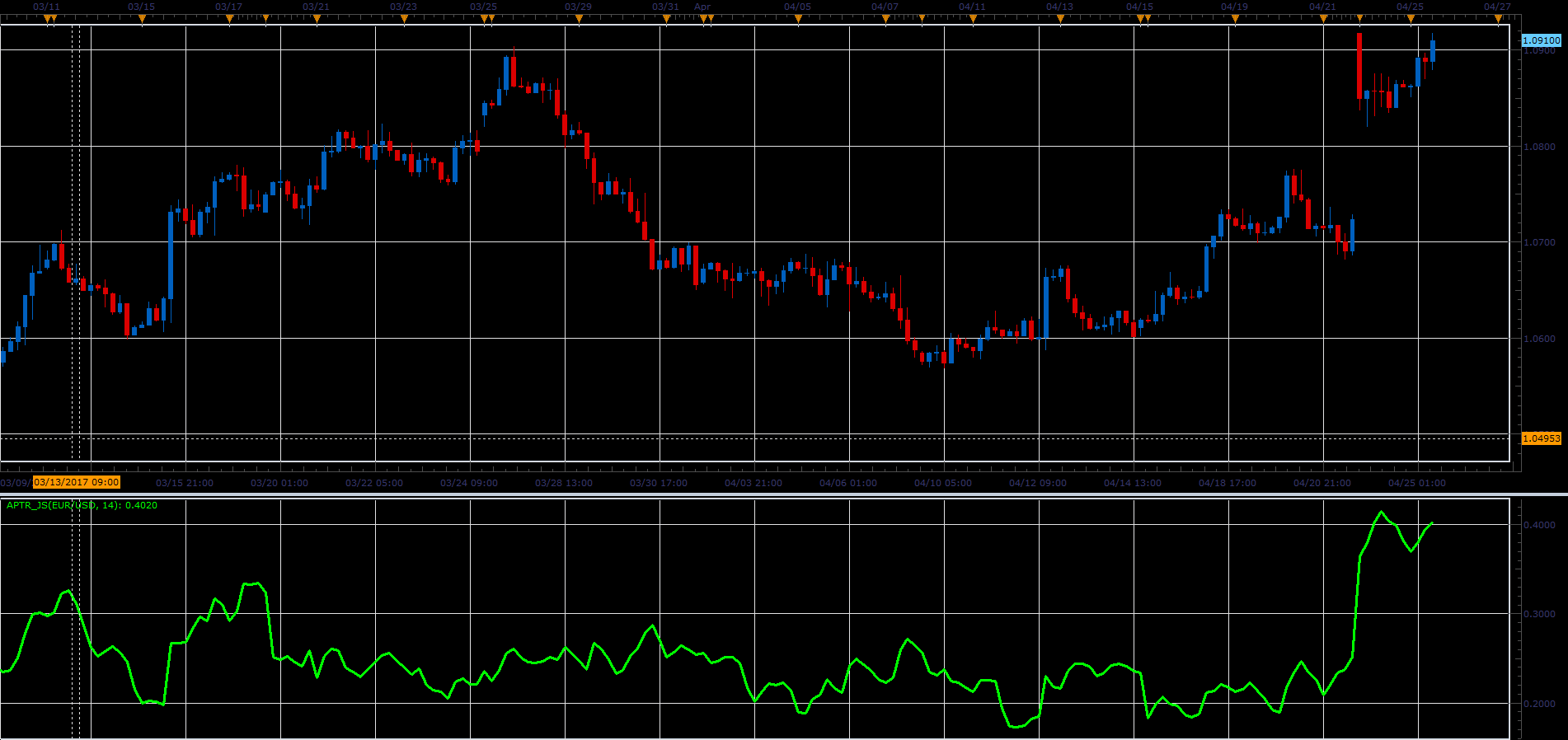Screen dimensions: 1568x740
Task: Click the 0.4000 level on indicator scale
Action: [x=1539, y=525]
